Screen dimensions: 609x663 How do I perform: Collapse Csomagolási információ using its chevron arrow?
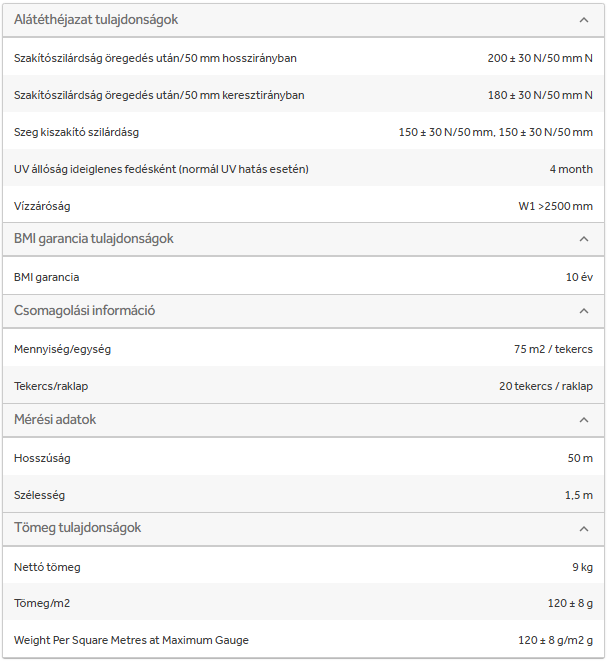pos(584,311)
